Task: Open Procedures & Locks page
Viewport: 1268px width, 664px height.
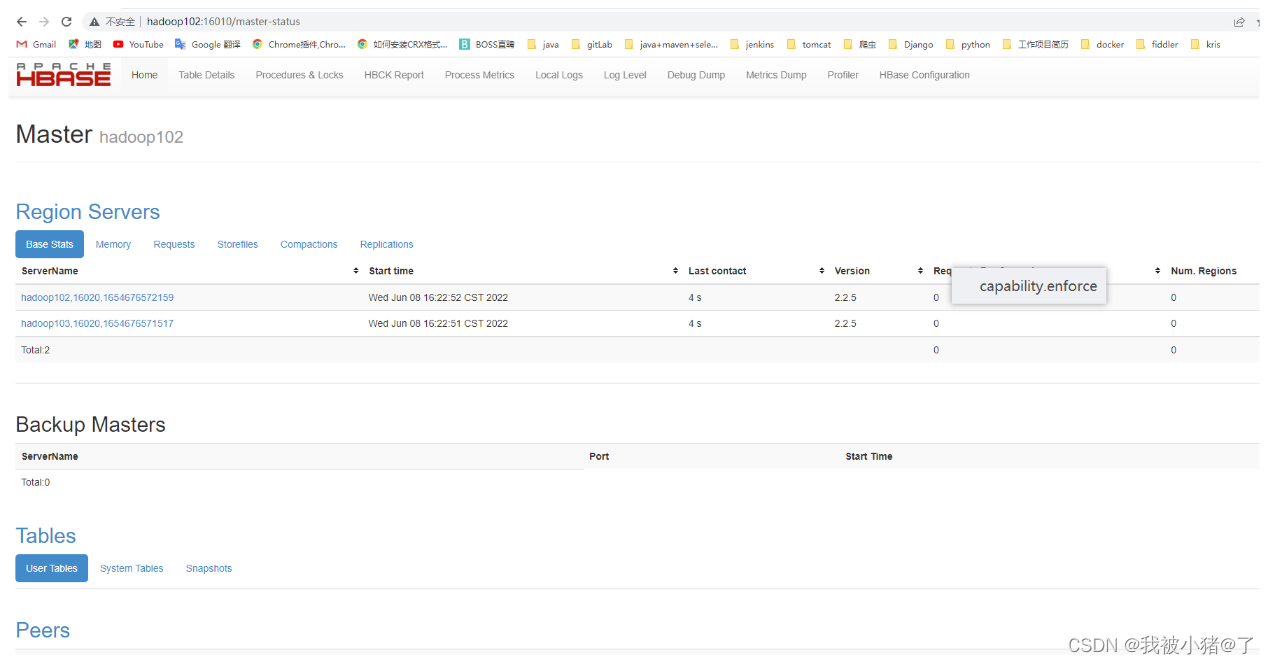Action: [x=299, y=75]
